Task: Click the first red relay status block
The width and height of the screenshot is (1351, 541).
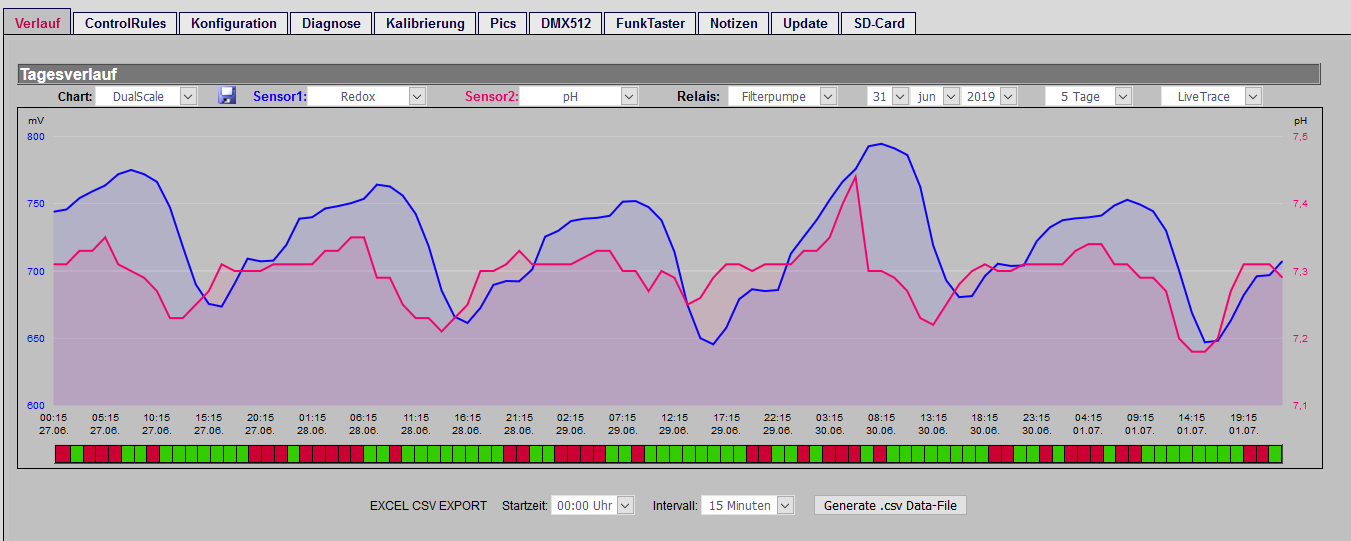Action: 63,454
